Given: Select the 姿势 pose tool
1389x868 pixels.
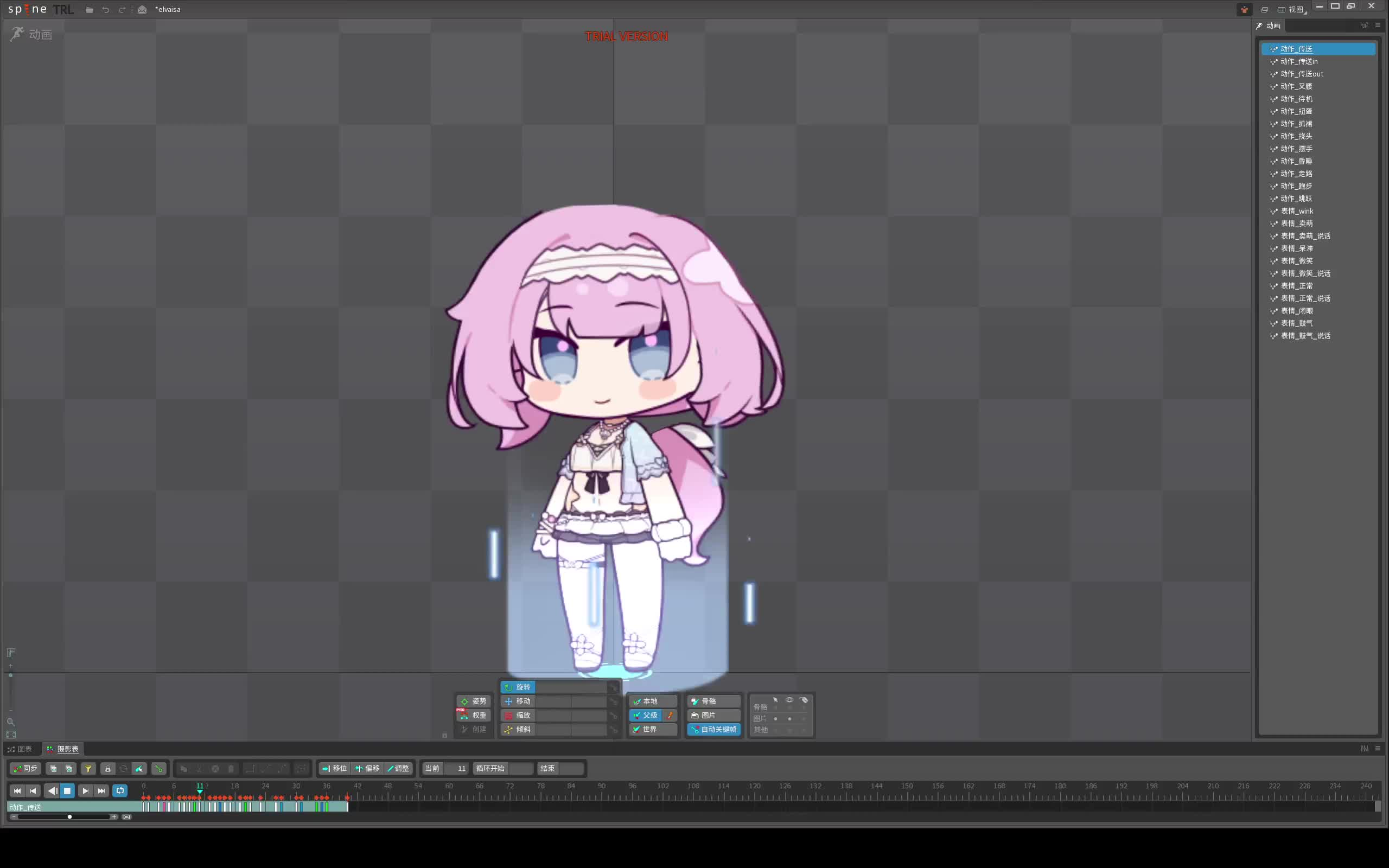Looking at the screenshot, I should 474,701.
